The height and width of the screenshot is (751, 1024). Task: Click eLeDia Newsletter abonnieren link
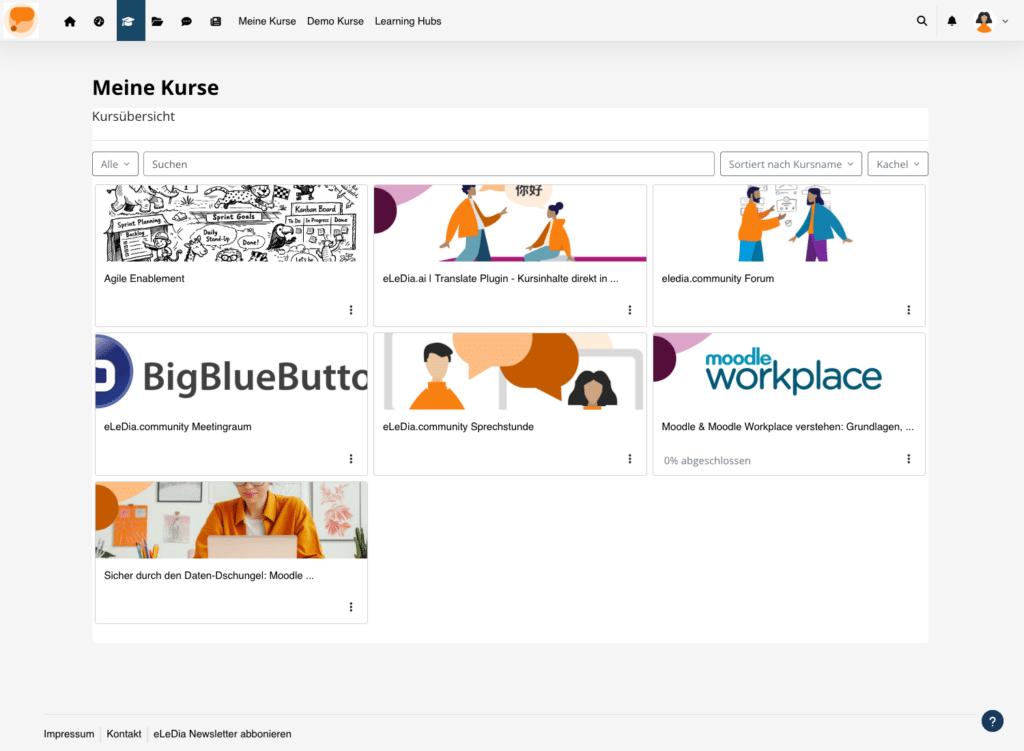222,734
